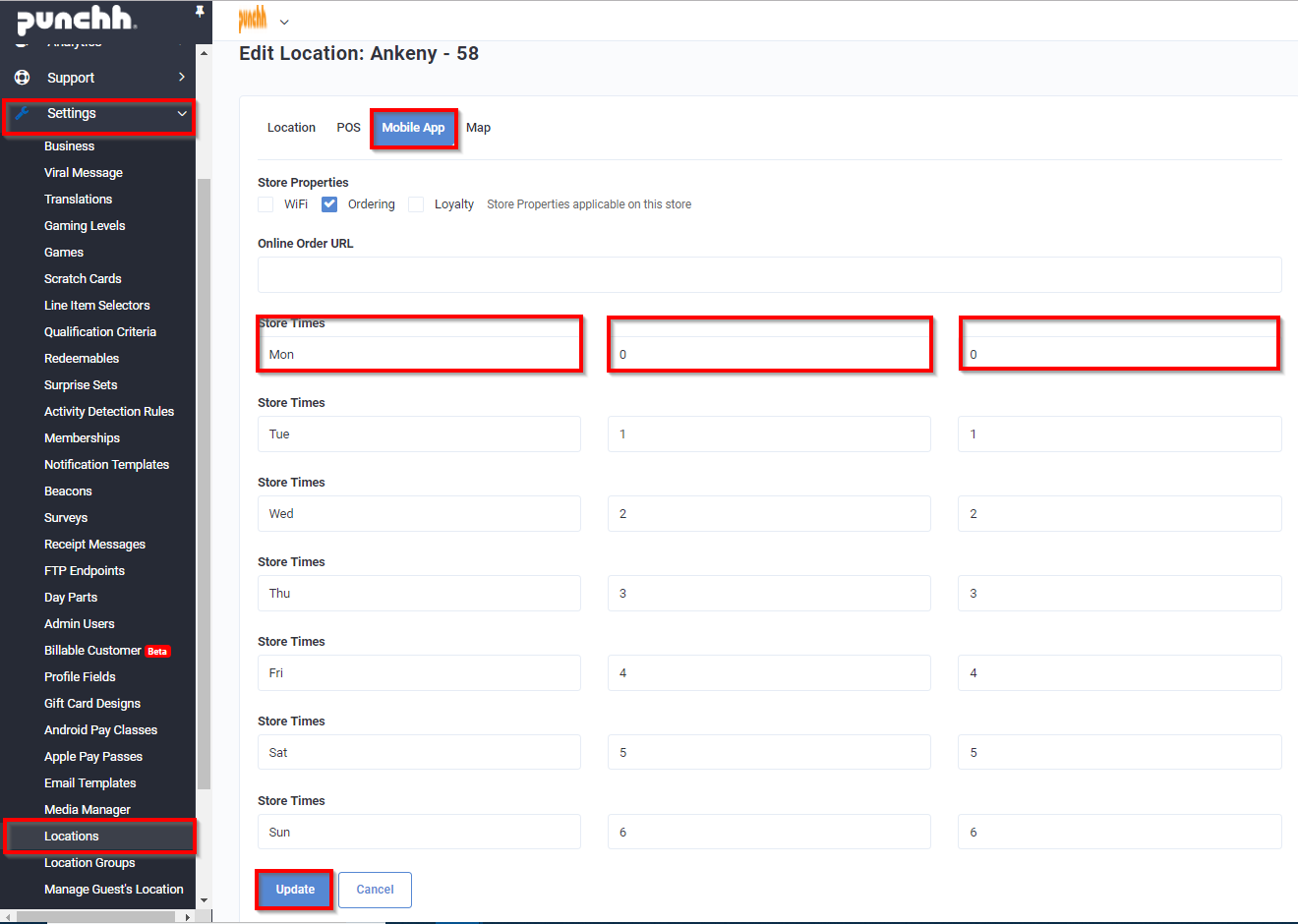1298x924 pixels.
Task: Click the Settings wrench icon
Action: 22,113
